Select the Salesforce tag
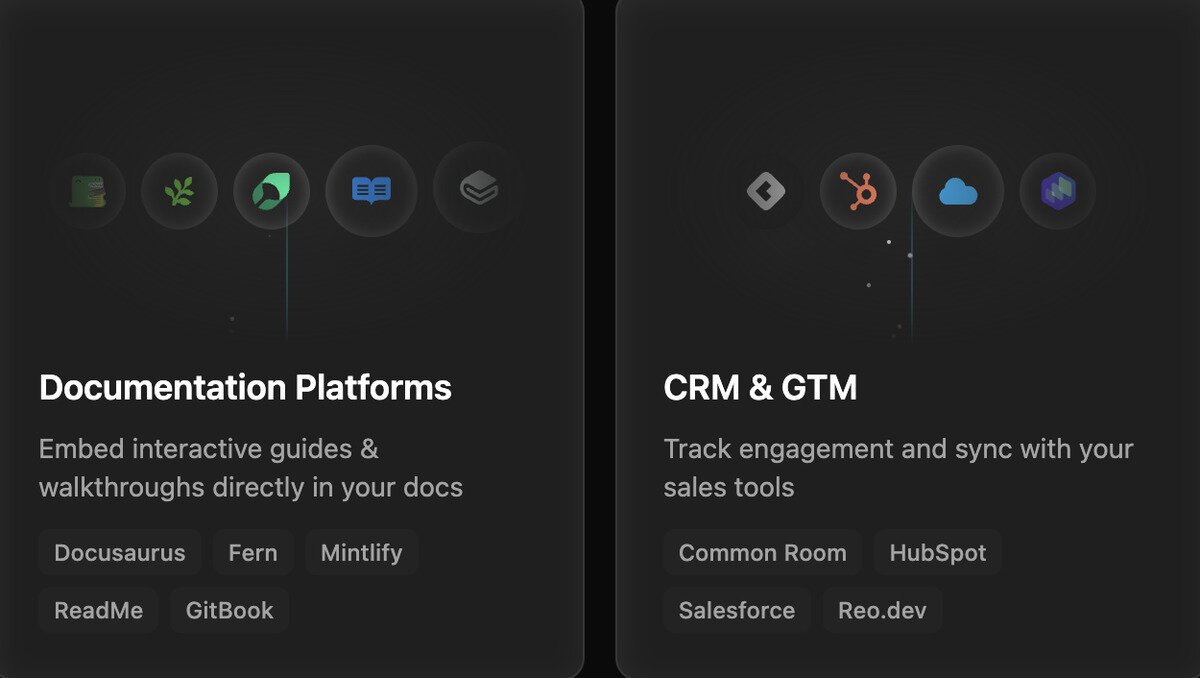This screenshot has height=678, width=1200. tap(737, 611)
